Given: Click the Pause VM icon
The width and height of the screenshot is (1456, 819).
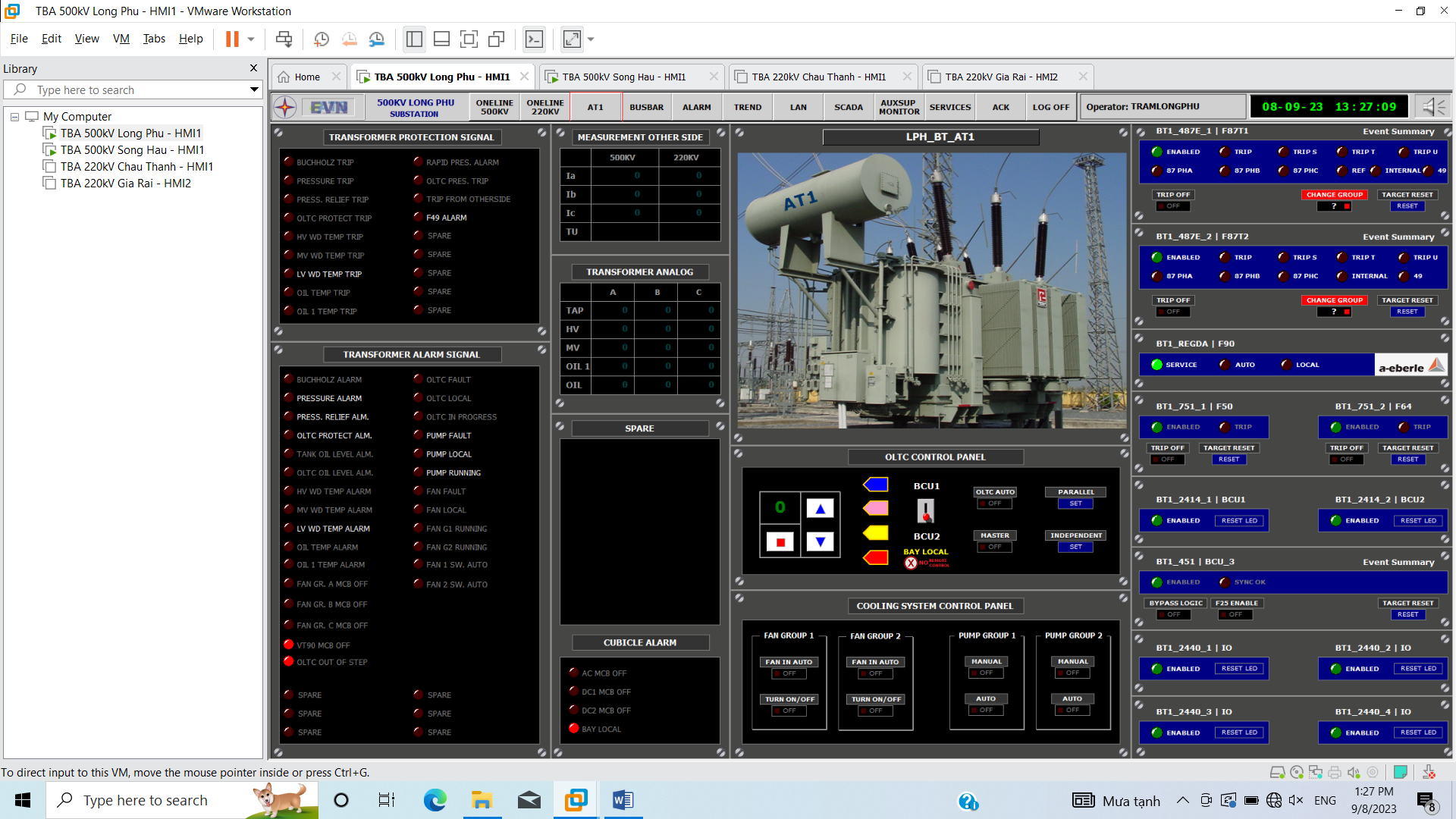Looking at the screenshot, I should tap(232, 39).
